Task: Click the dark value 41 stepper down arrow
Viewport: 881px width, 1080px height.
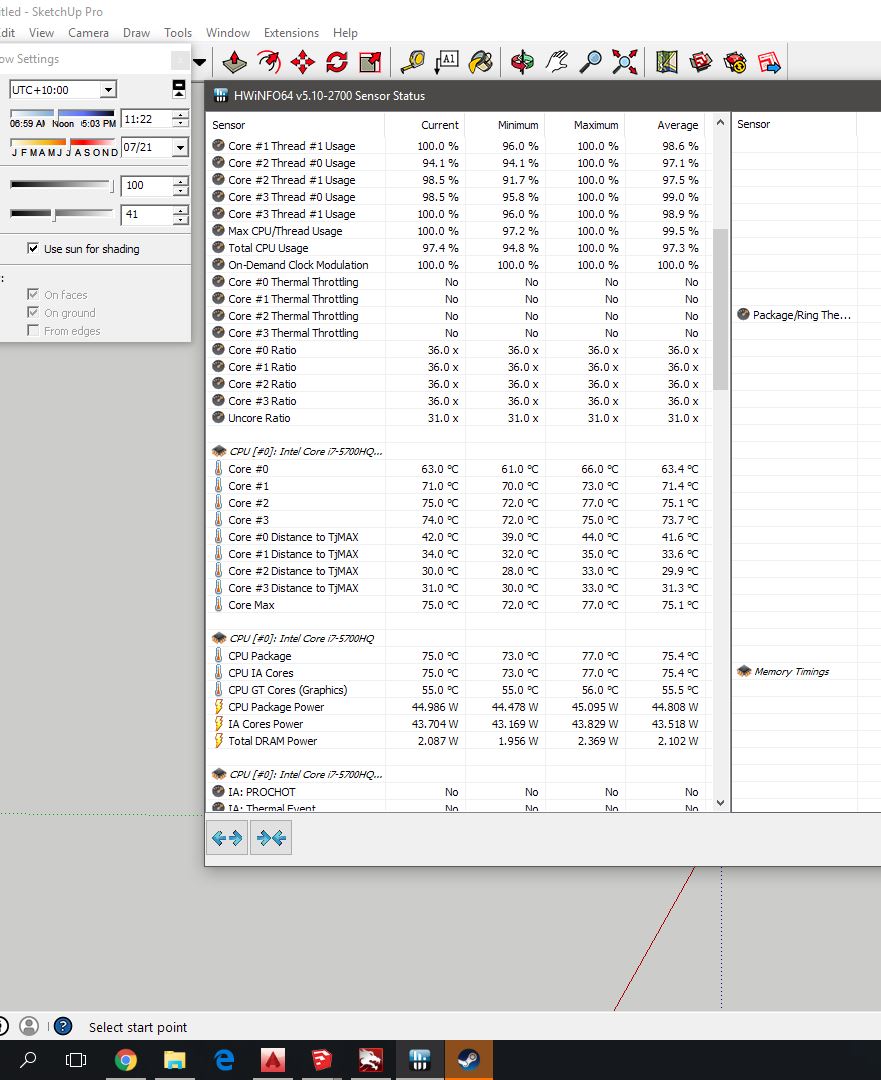Action: click(x=180, y=219)
